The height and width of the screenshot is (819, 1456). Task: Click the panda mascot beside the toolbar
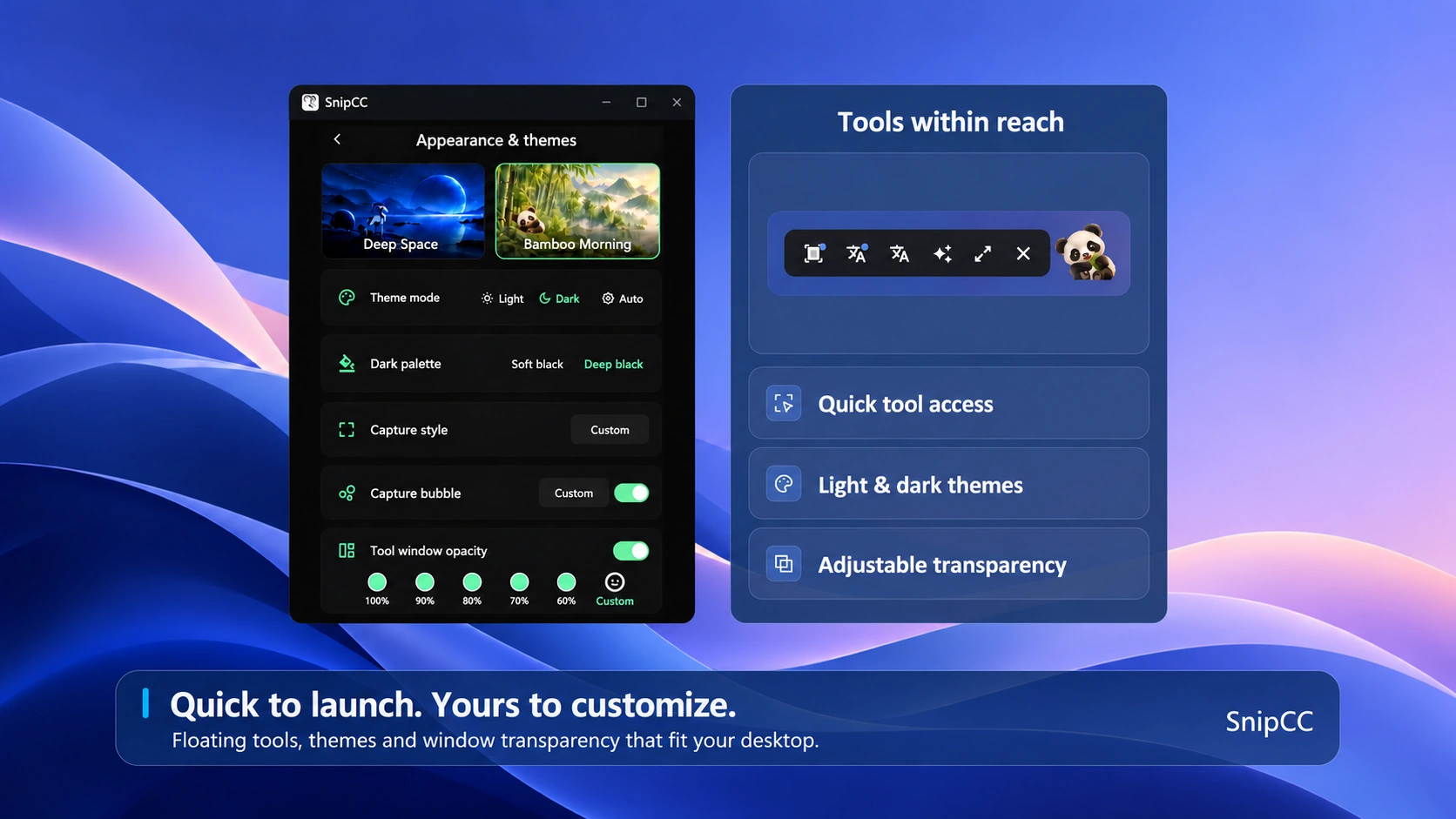[1086, 252]
